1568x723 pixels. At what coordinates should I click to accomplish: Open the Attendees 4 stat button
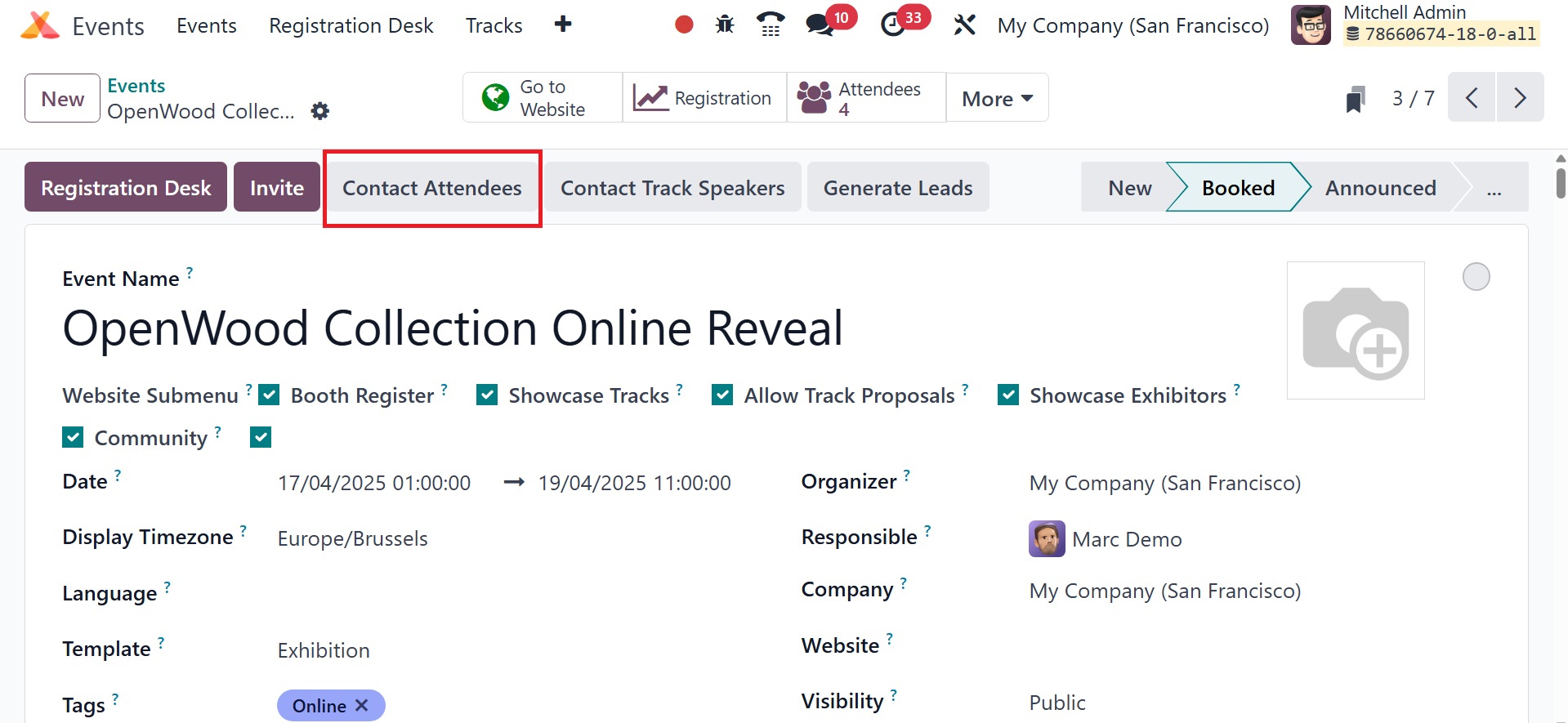tap(866, 98)
